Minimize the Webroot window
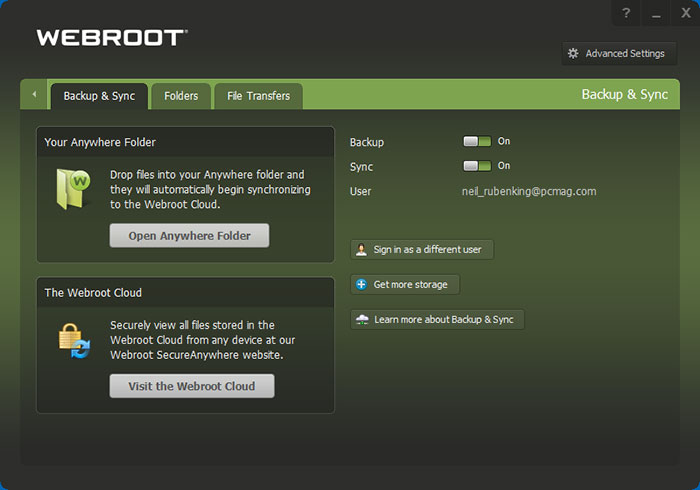This screenshot has width=700, height=490. coord(655,13)
